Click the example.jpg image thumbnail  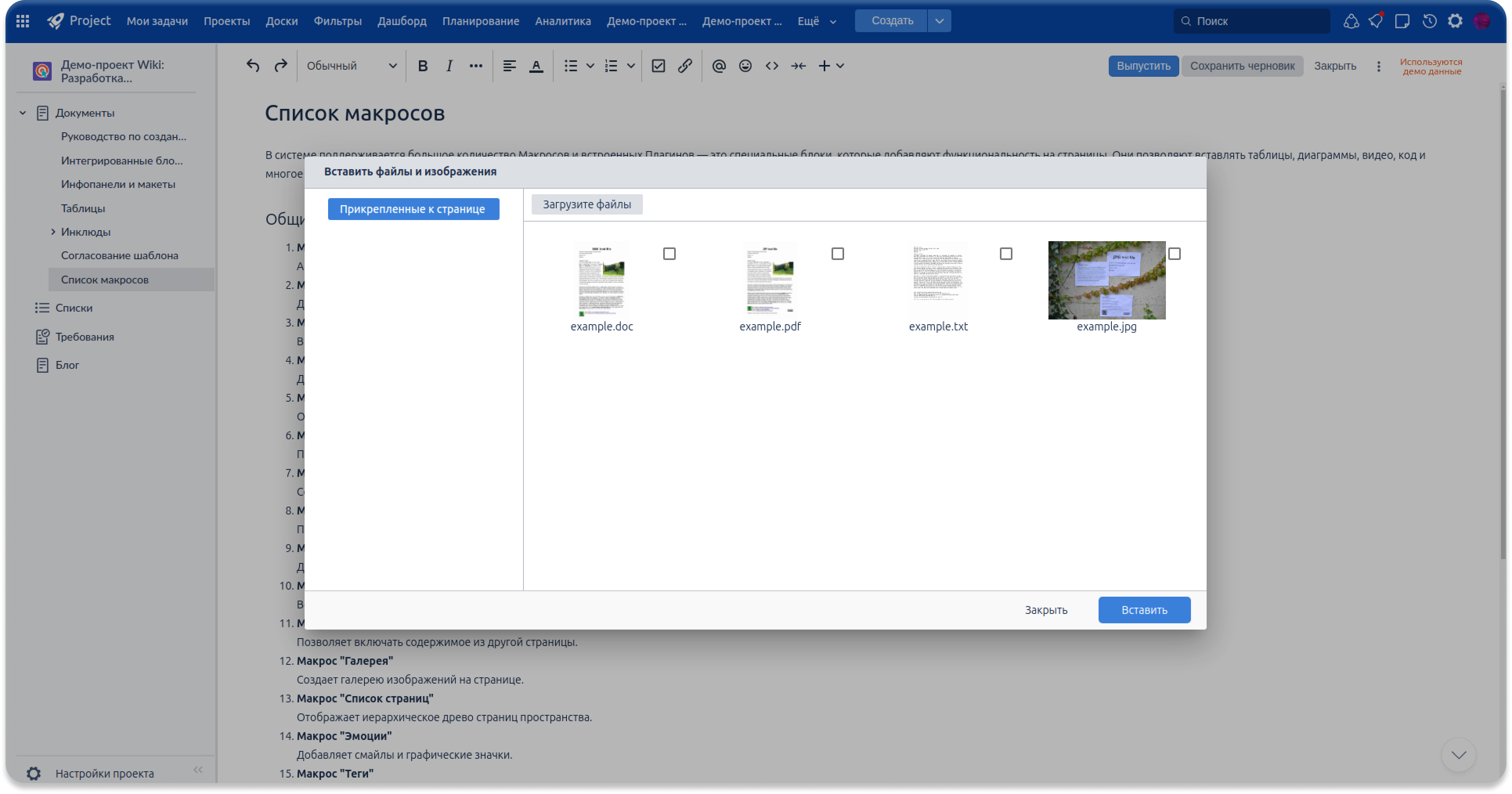point(1106,280)
